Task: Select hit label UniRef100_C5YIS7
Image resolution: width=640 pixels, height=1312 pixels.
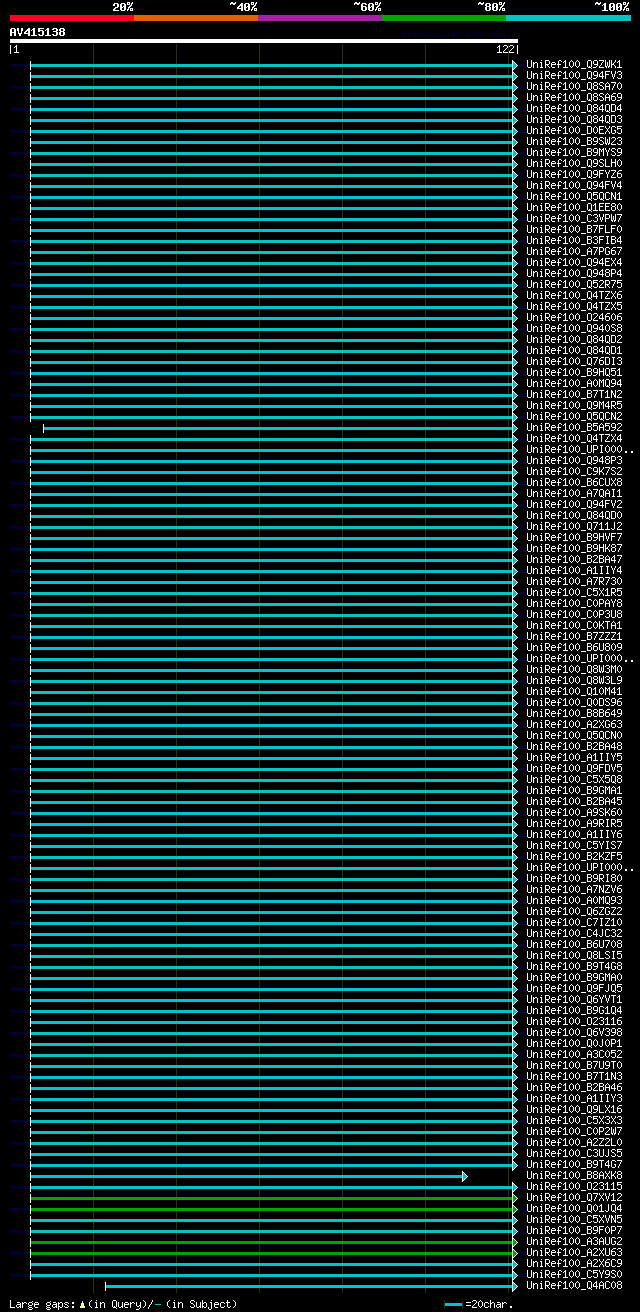Action: [x=574, y=846]
